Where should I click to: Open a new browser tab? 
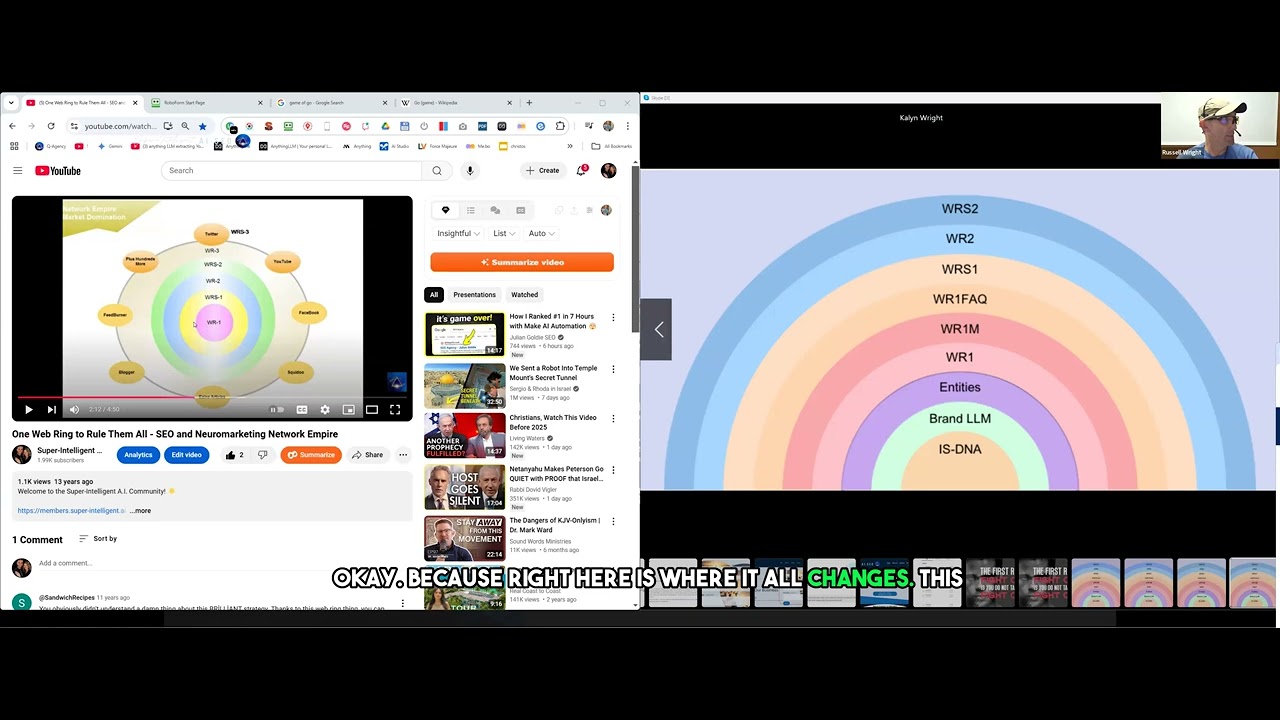529,102
